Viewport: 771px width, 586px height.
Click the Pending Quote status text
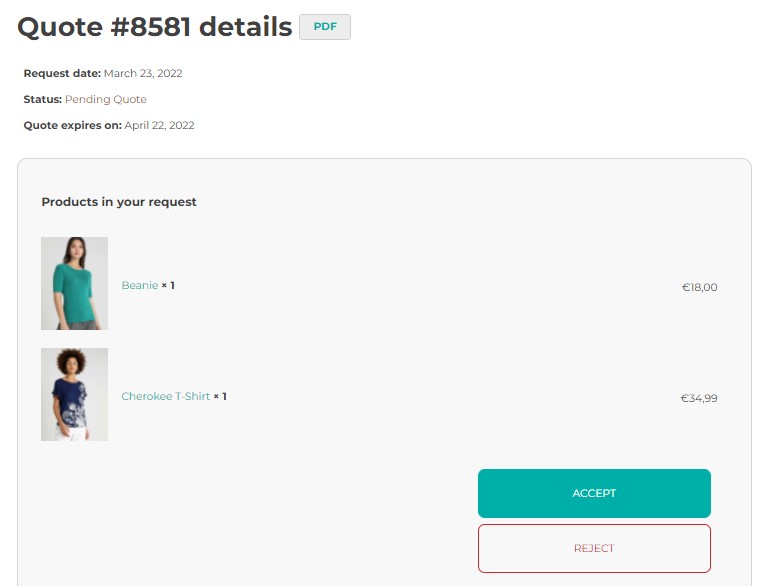pyautogui.click(x=106, y=100)
